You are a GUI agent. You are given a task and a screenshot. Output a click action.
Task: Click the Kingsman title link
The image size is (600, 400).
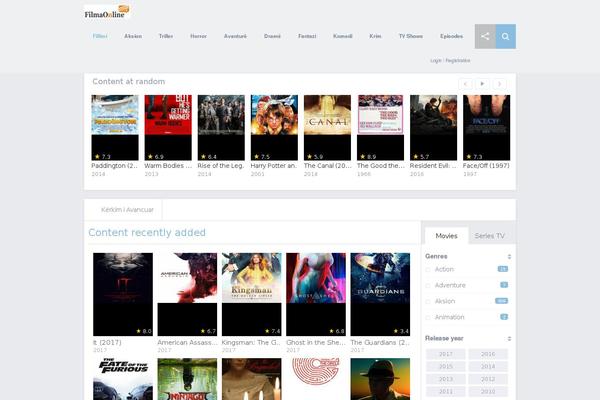click(x=251, y=343)
